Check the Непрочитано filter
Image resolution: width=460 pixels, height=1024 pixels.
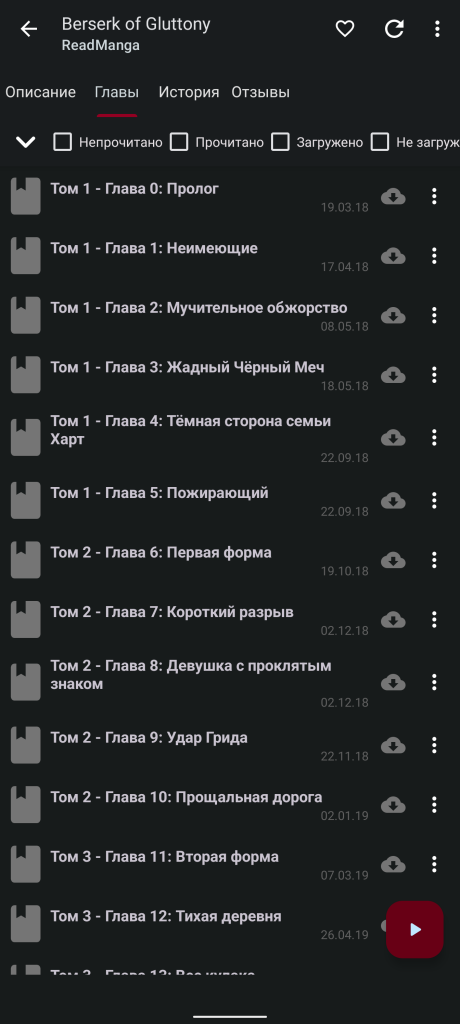pyautogui.click(x=63, y=142)
